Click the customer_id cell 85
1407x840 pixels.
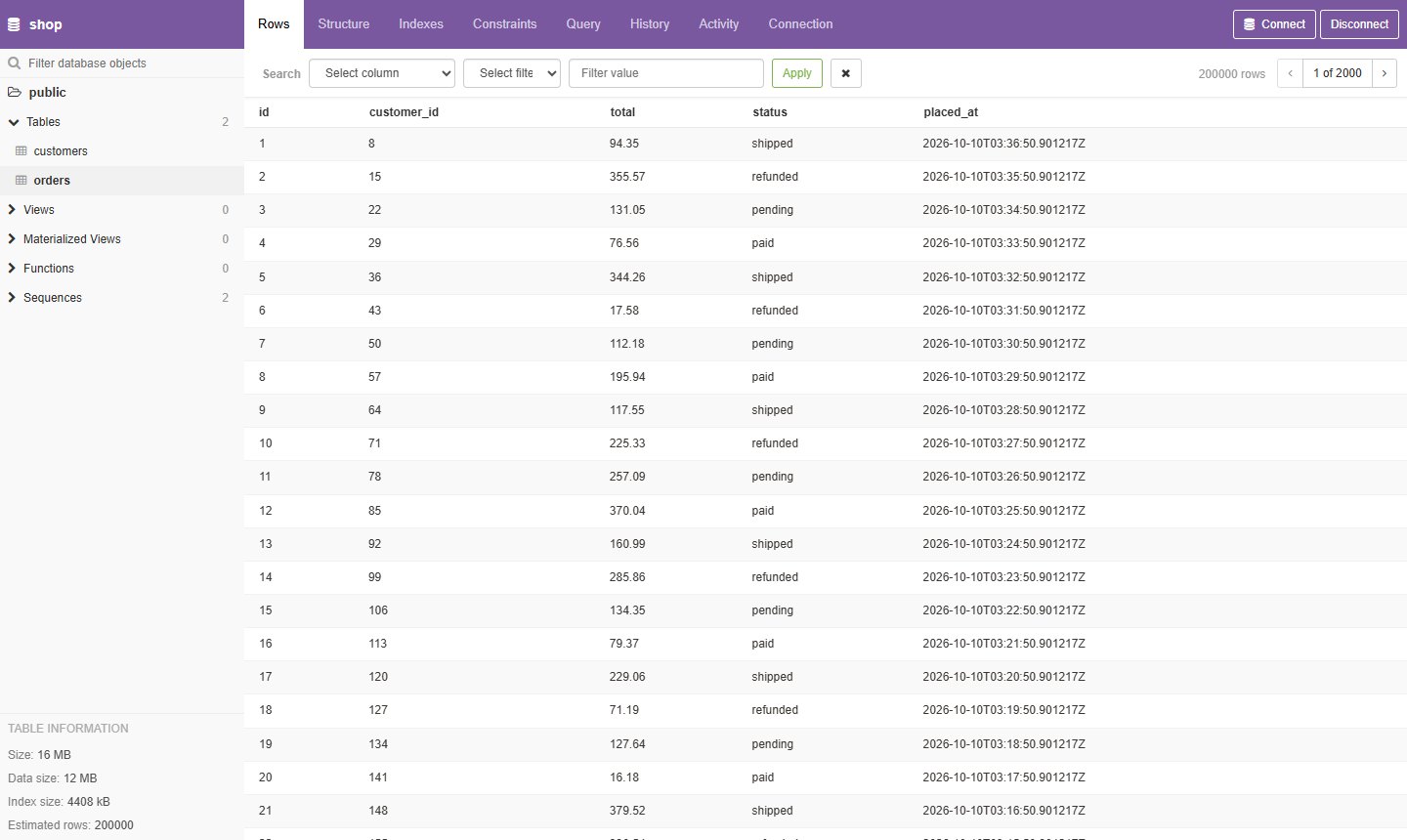375,511
